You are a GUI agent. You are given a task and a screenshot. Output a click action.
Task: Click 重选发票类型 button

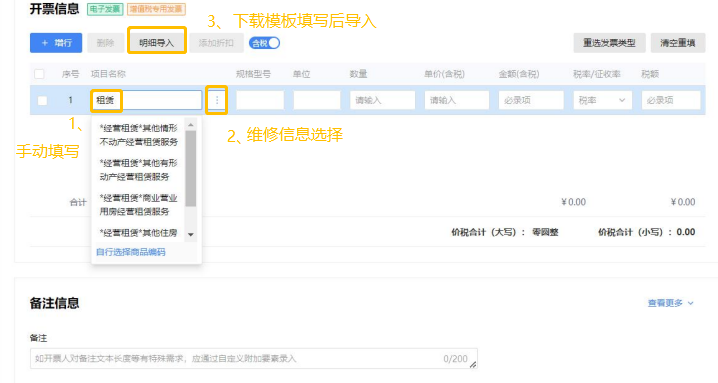click(609, 43)
